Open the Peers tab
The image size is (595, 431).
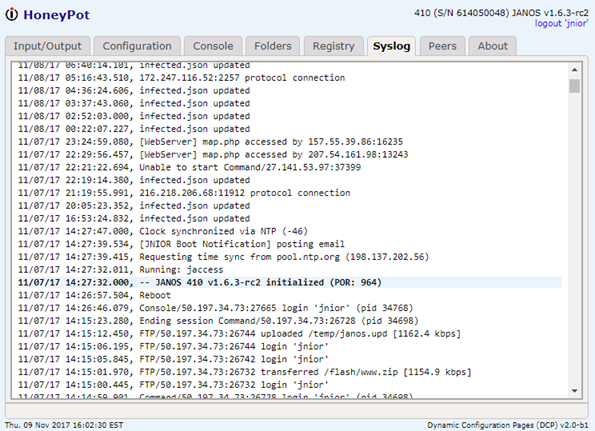442,46
